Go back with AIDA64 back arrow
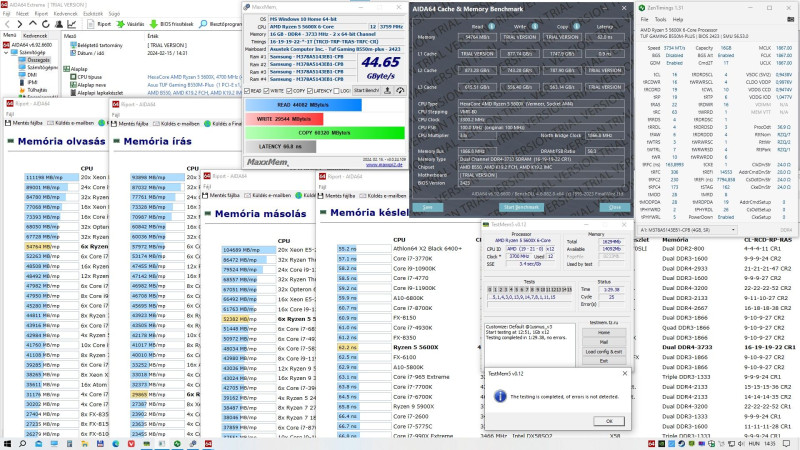 coord(7,24)
